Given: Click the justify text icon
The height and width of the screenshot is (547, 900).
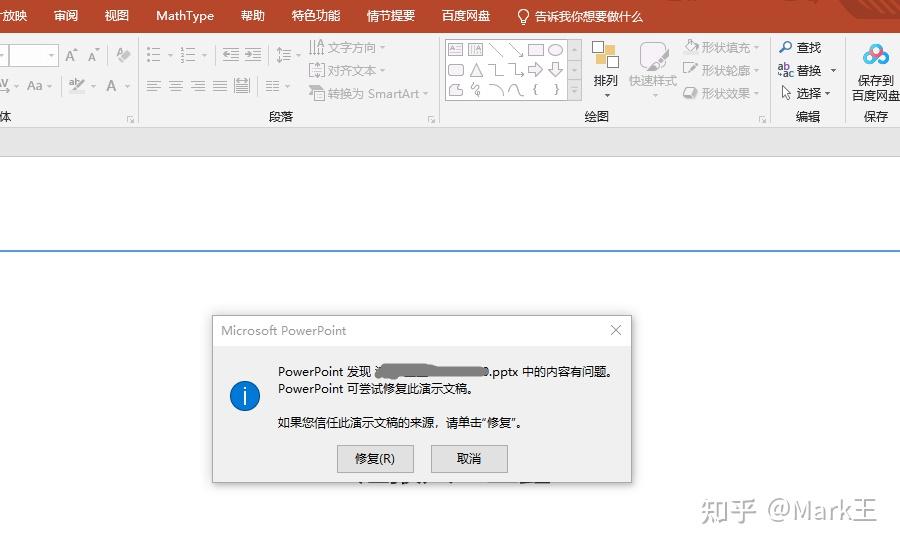Looking at the screenshot, I should tap(220, 86).
